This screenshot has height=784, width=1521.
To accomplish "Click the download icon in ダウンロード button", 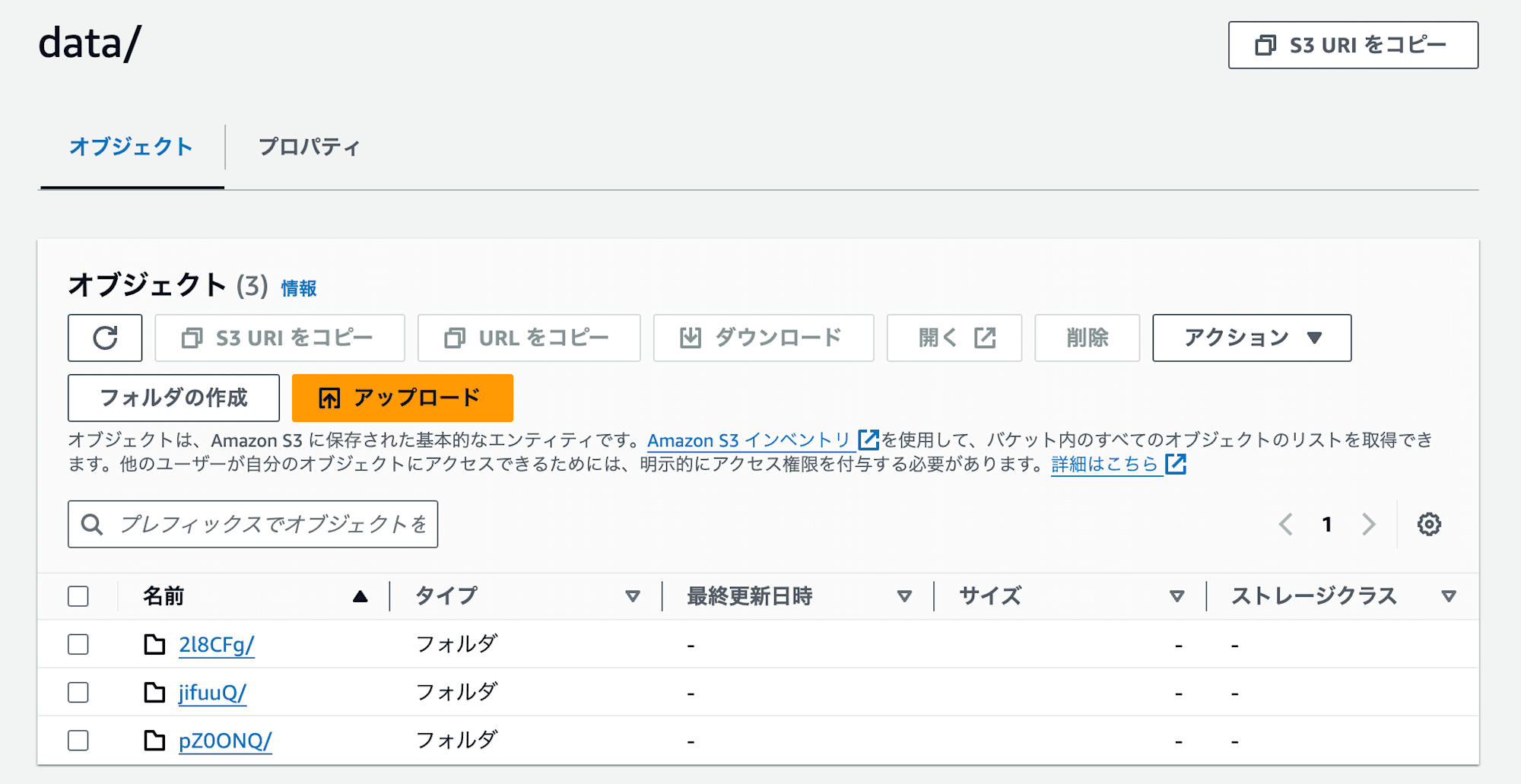I will coord(691,338).
